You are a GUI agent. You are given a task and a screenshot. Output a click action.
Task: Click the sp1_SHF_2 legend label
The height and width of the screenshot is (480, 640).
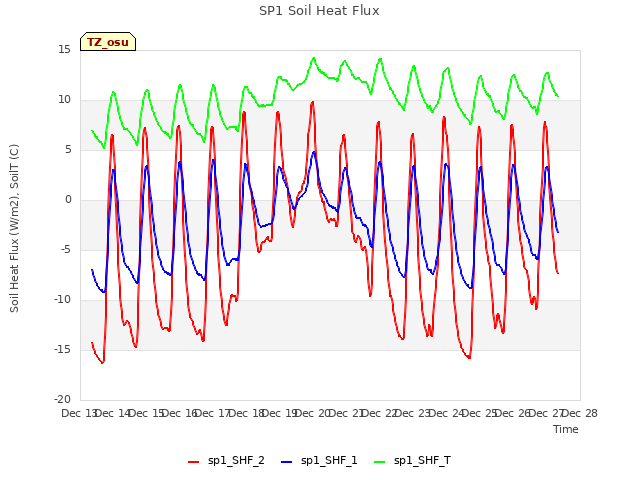[236, 460]
